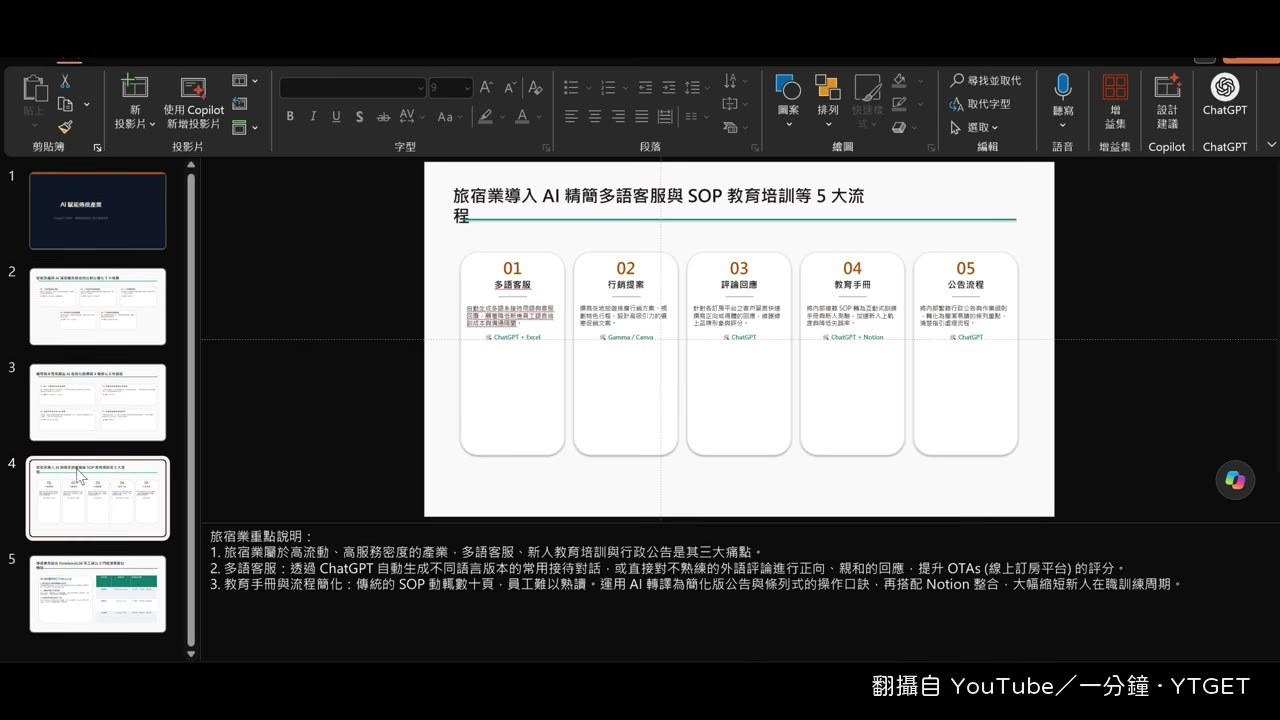Align text right in paragraph group
Viewport: 1280px width, 720px height.
618,117
